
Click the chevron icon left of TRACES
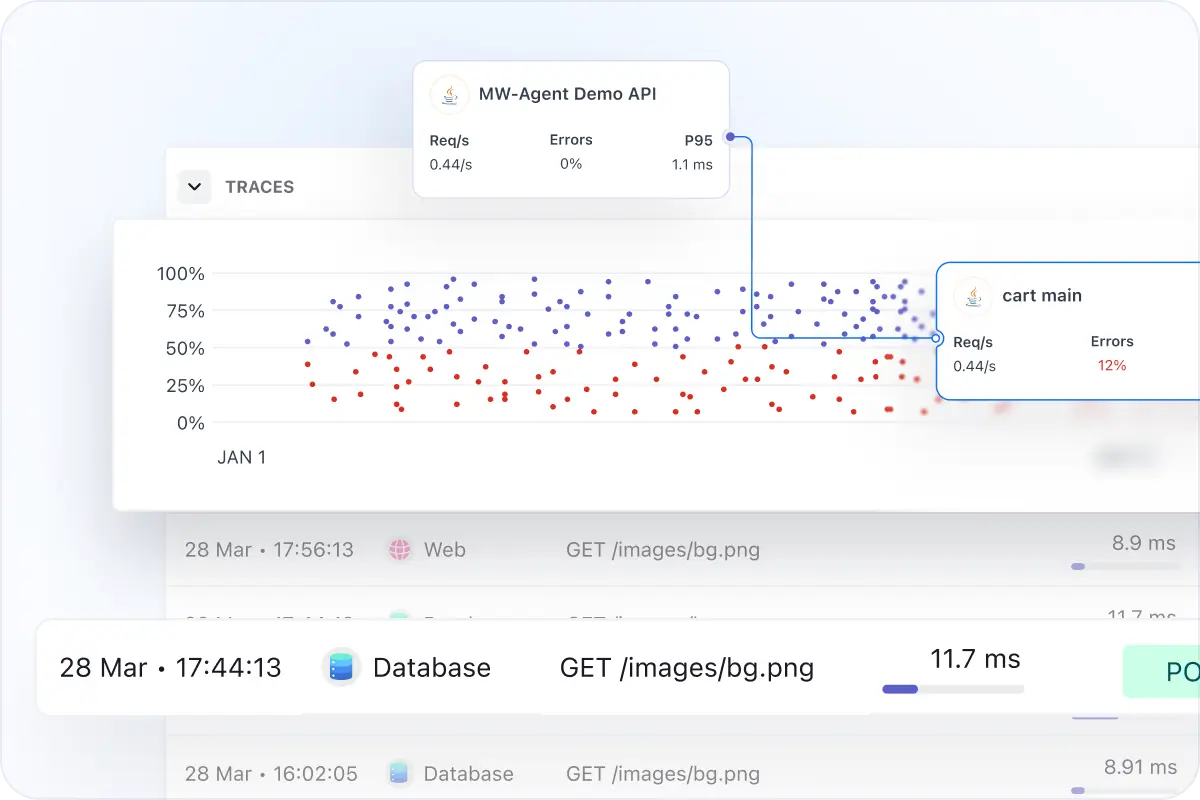(194, 187)
